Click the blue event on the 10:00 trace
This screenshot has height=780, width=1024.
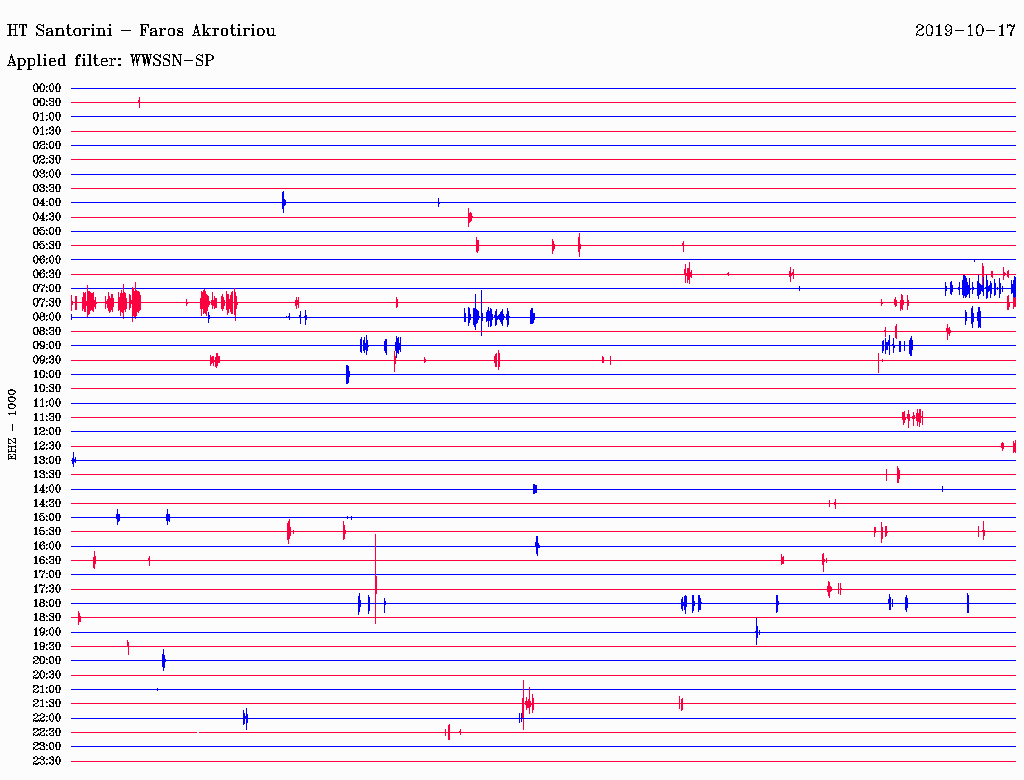[x=347, y=375]
